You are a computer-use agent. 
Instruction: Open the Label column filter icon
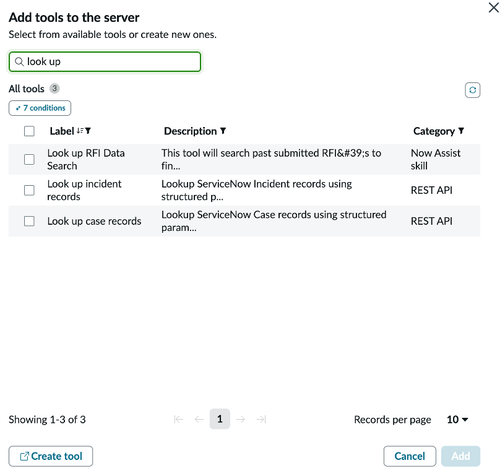tap(88, 131)
